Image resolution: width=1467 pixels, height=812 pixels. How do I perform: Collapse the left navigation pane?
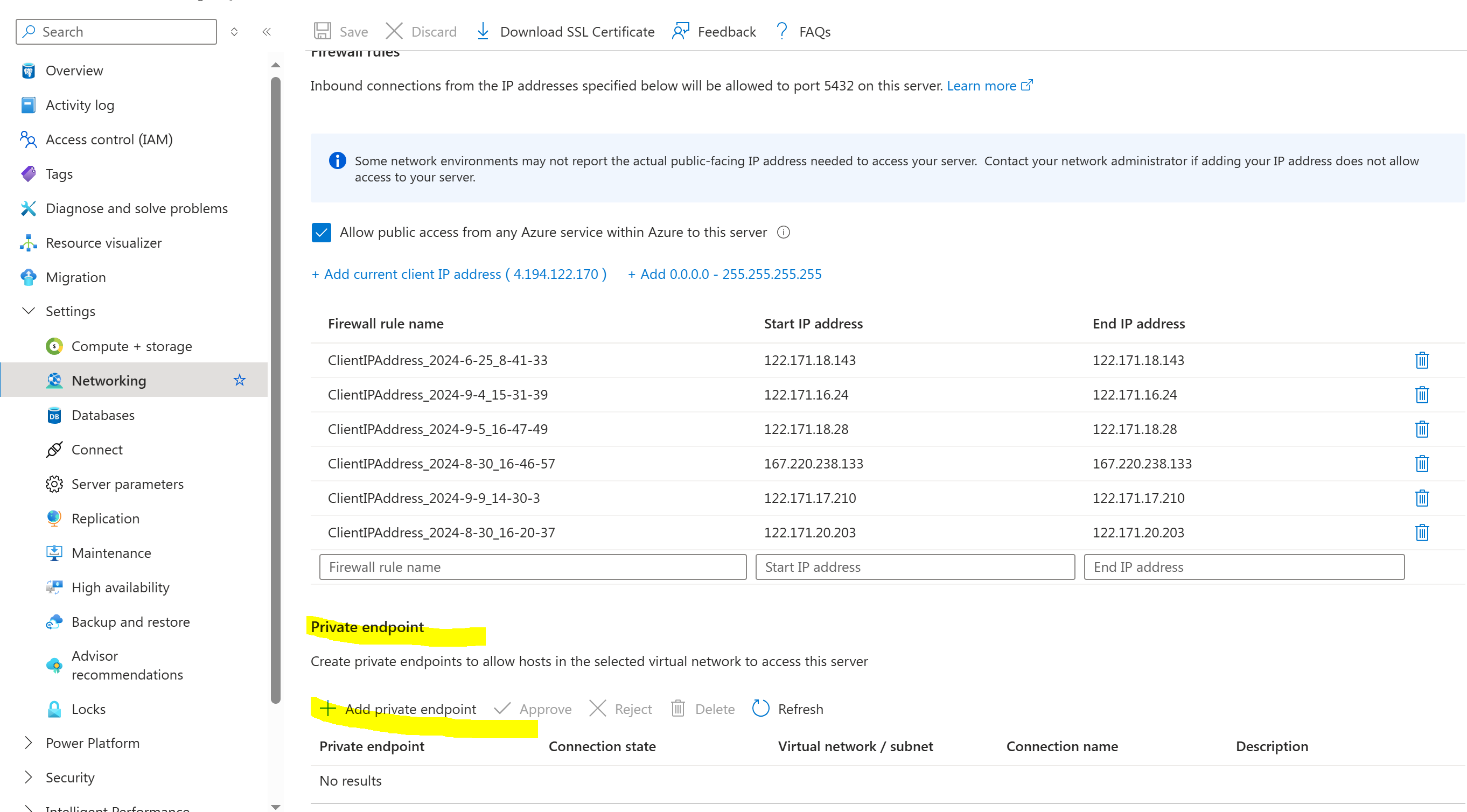(x=266, y=31)
